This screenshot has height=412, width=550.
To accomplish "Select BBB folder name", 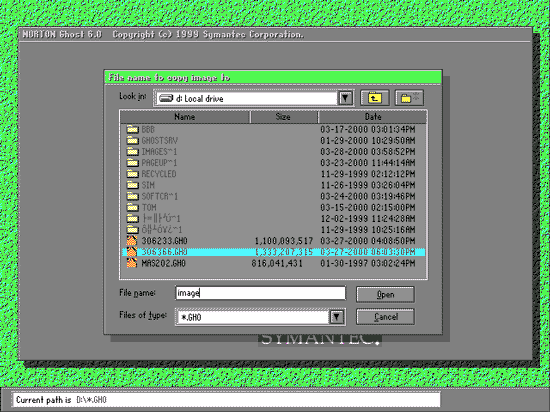I will [x=148, y=130].
